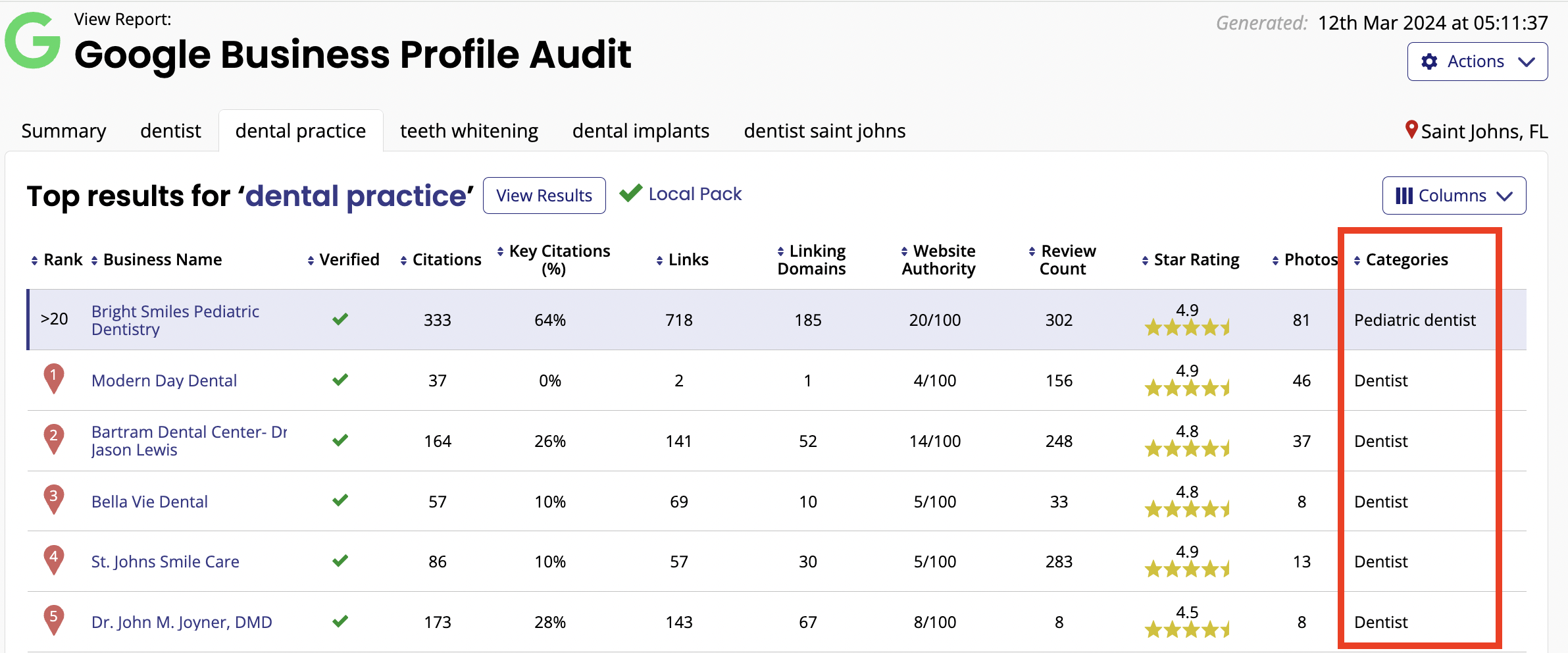Click the Local Pack green checkmark icon
Screen dimensions: 1568x653
pyautogui.click(x=630, y=193)
